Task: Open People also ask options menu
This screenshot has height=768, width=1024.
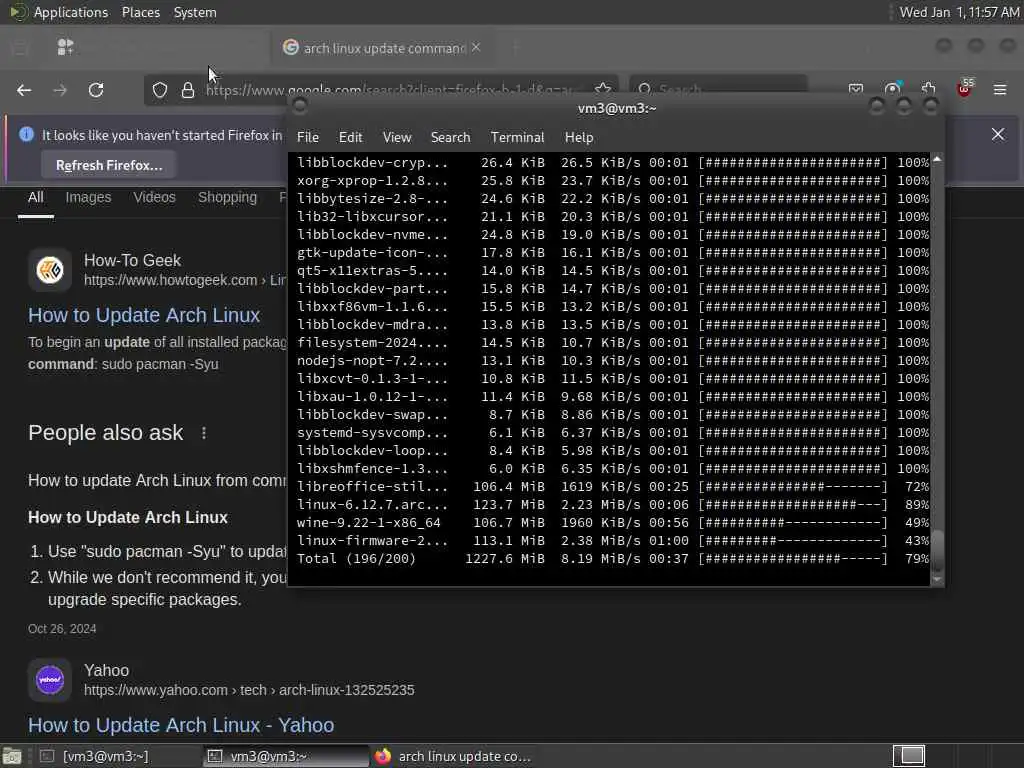Action: coord(204,433)
